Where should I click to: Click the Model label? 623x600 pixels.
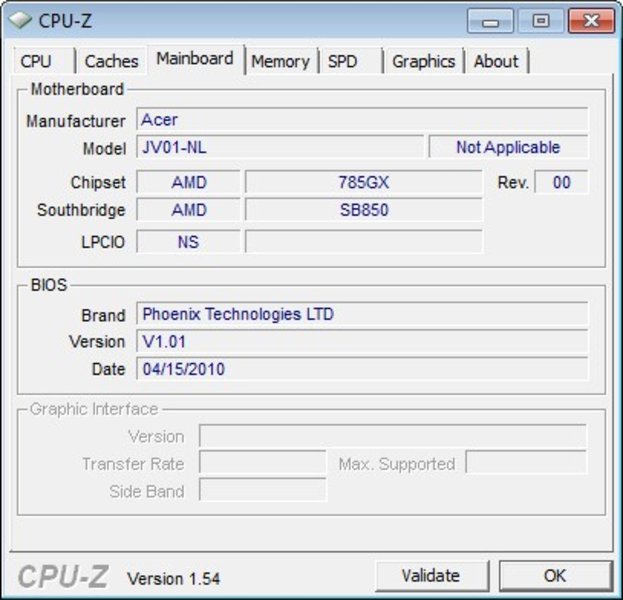point(104,149)
